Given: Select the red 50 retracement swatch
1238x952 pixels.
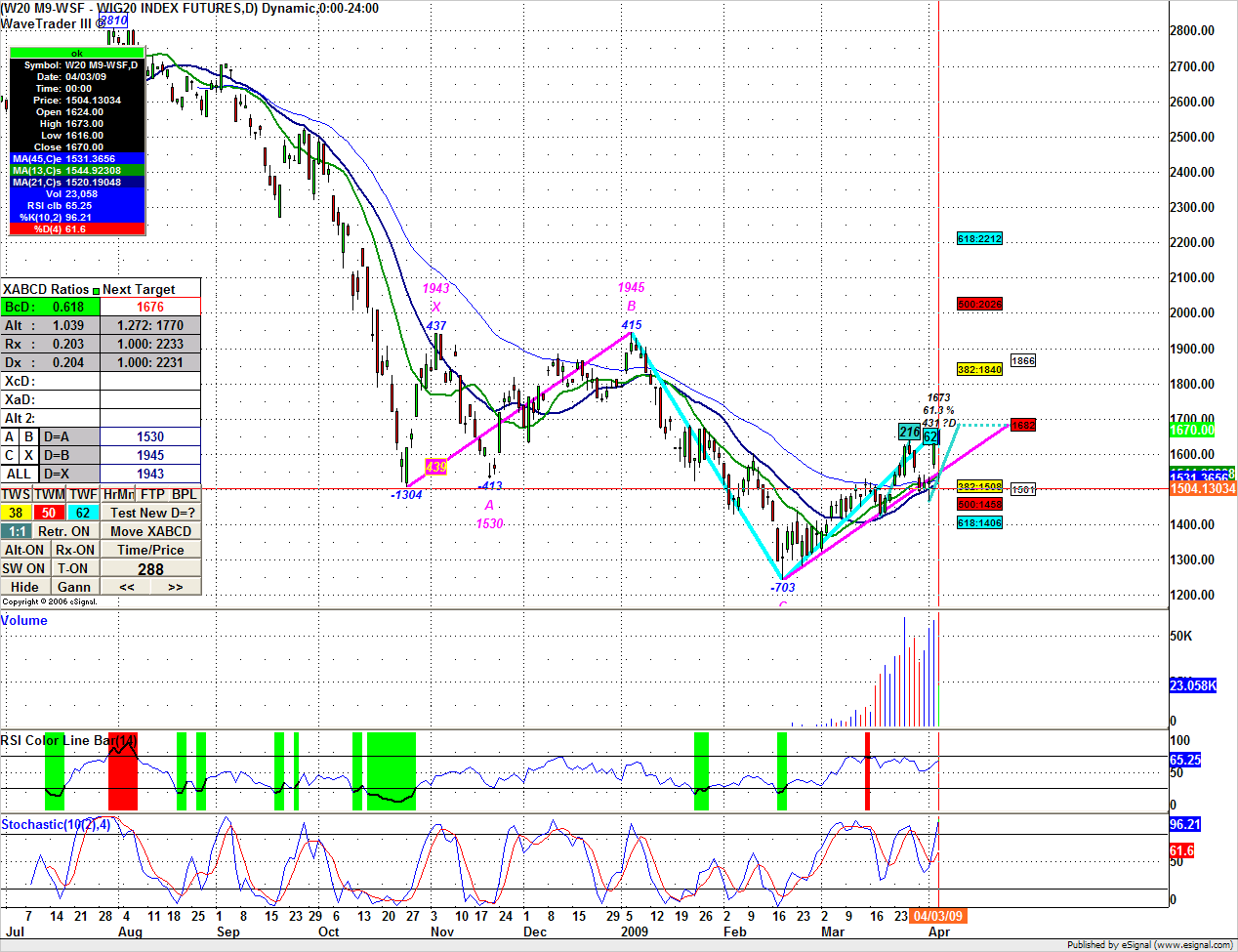Looking at the screenshot, I should point(49,513).
